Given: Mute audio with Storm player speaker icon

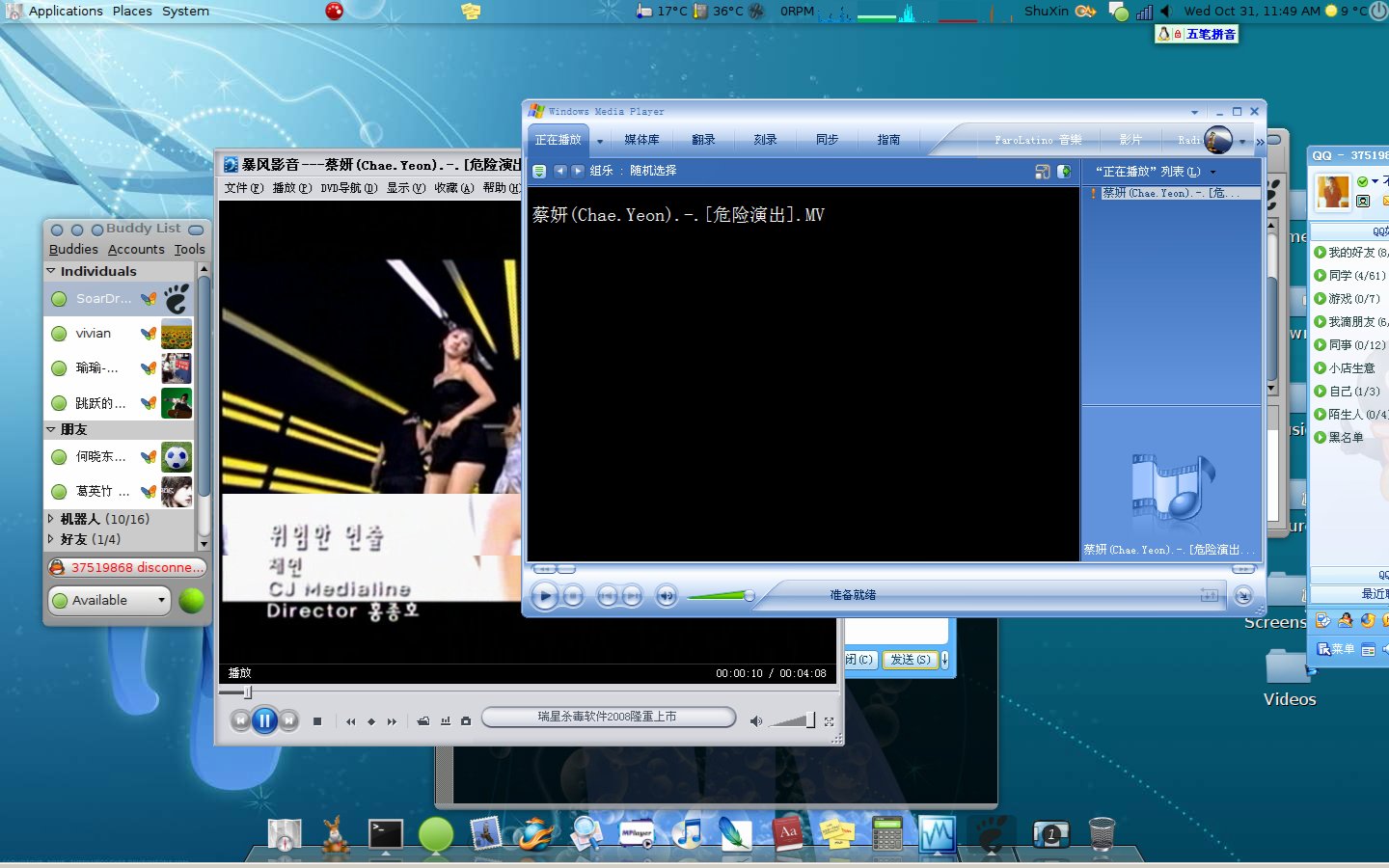Looking at the screenshot, I should [x=756, y=721].
